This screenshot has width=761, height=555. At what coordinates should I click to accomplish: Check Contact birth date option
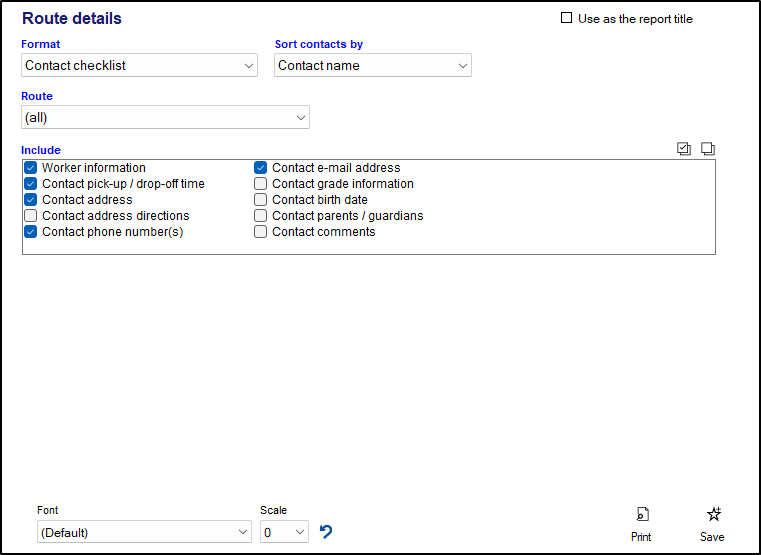(x=261, y=200)
